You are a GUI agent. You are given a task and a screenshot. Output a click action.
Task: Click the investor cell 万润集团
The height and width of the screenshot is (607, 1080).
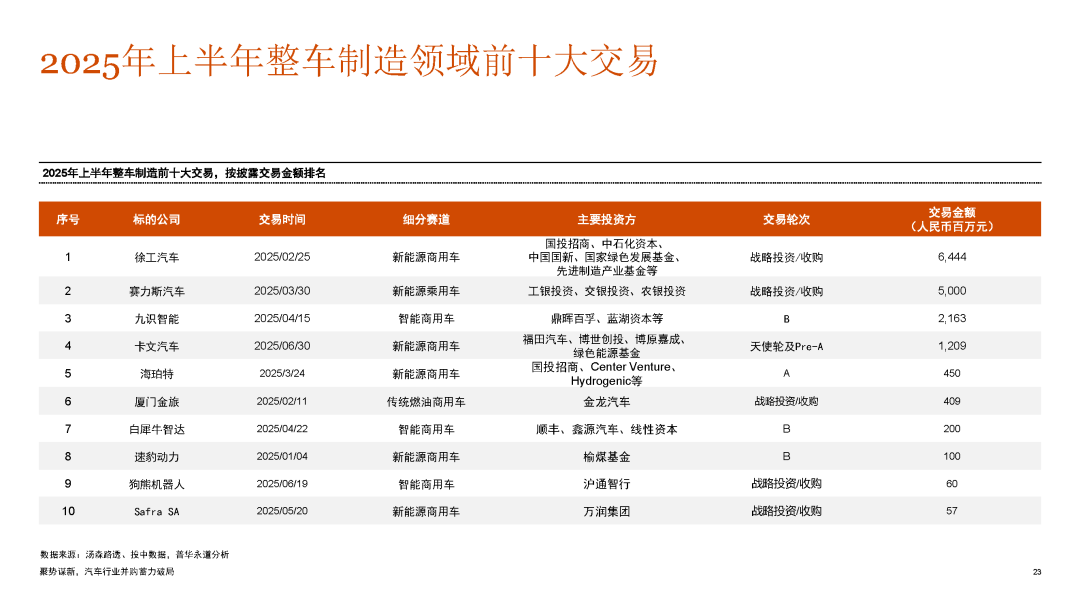pyautogui.click(x=606, y=512)
